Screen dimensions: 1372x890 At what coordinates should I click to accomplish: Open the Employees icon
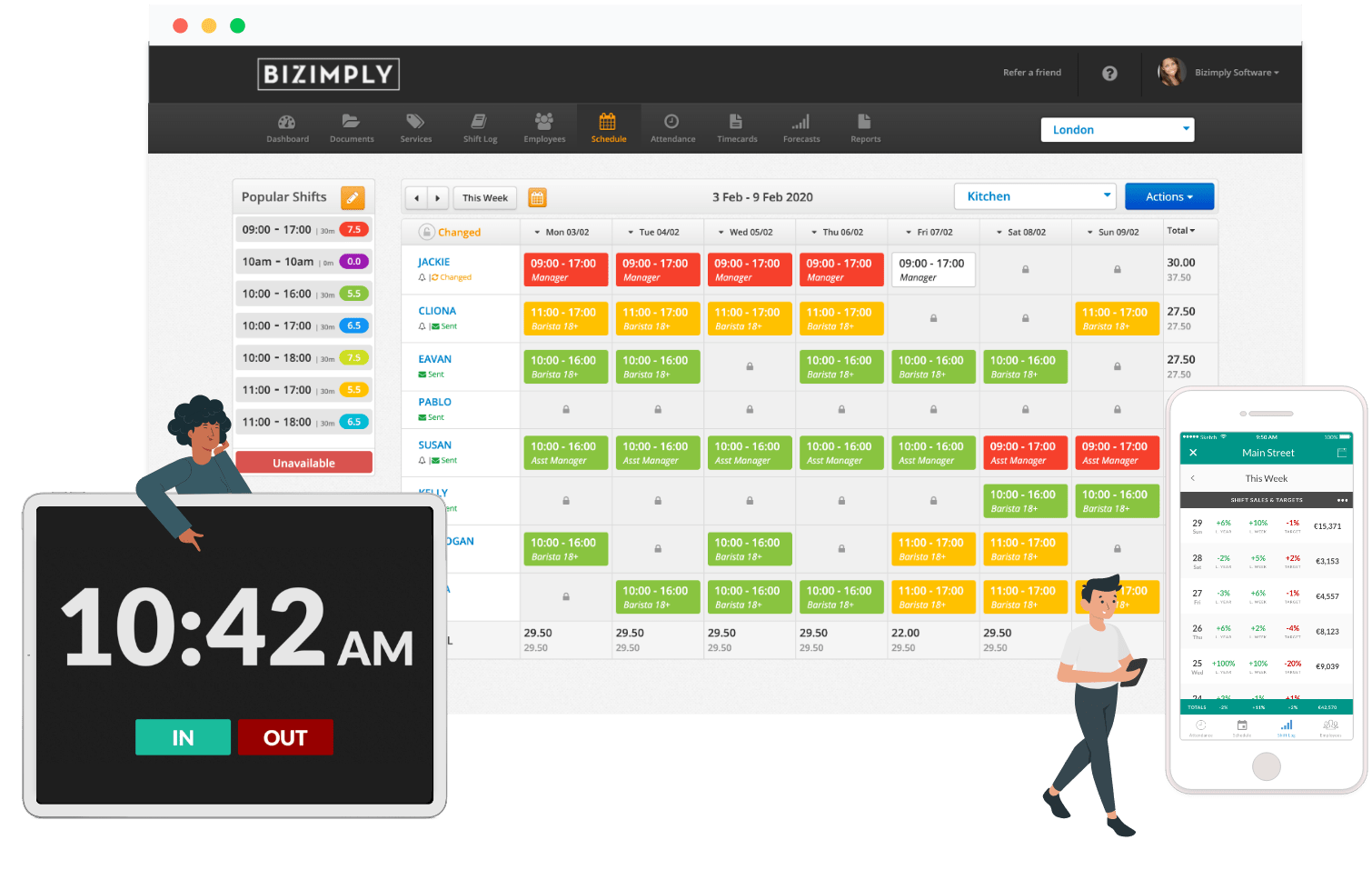click(544, 121)
